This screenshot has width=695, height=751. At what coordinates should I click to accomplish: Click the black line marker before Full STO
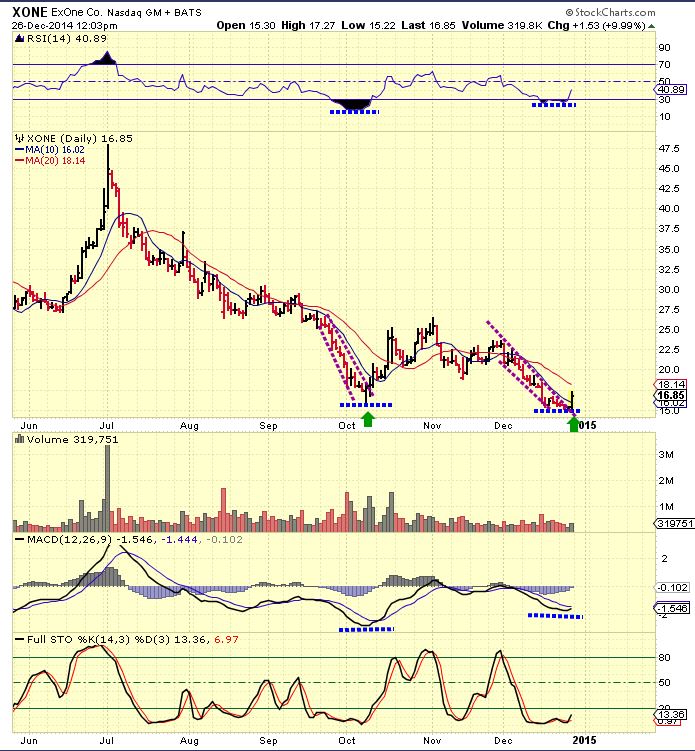[x=20, y=639]
